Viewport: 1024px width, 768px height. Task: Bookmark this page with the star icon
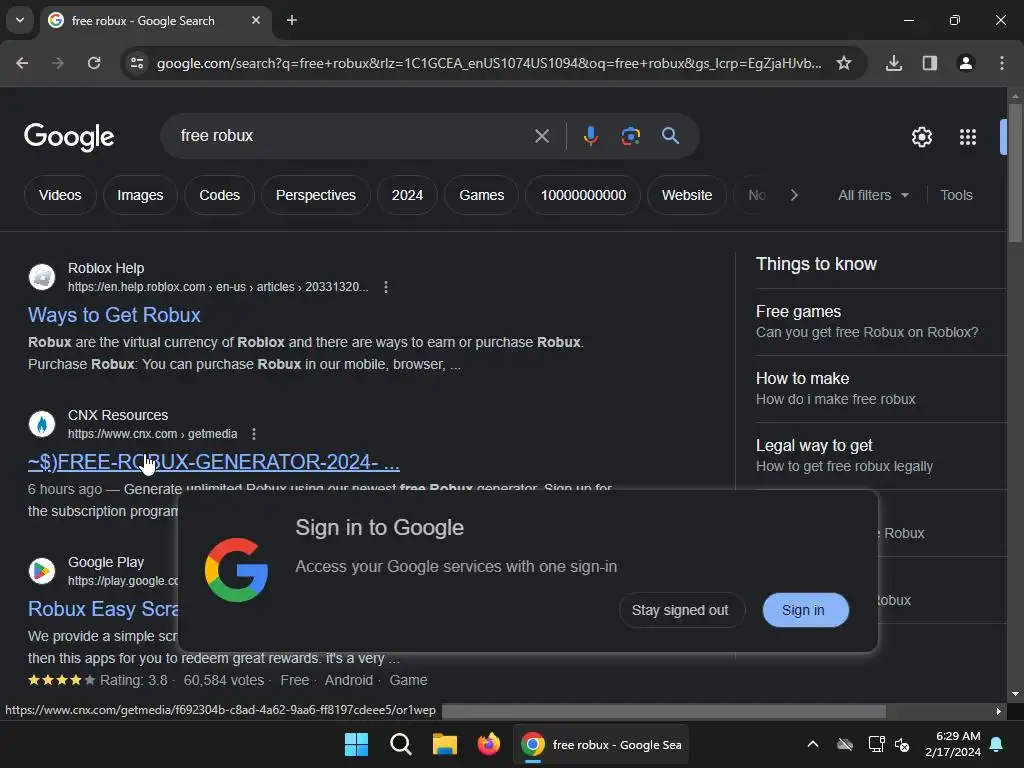[x=844, y=63]
